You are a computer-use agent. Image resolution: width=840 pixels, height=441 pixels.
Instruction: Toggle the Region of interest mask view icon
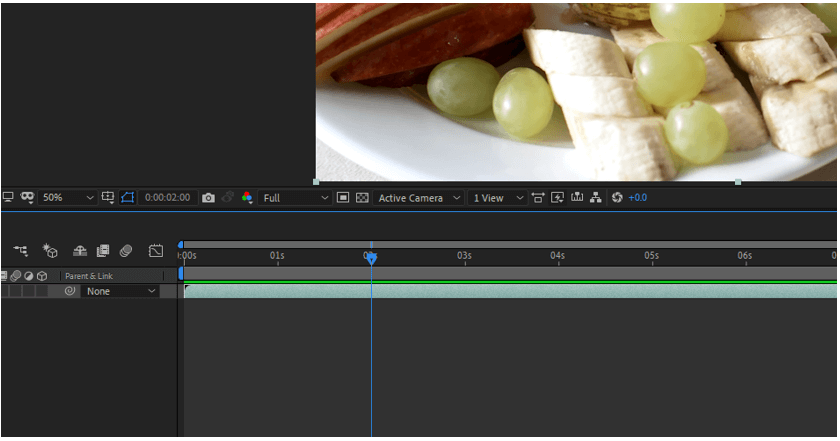tap(343, 198)
